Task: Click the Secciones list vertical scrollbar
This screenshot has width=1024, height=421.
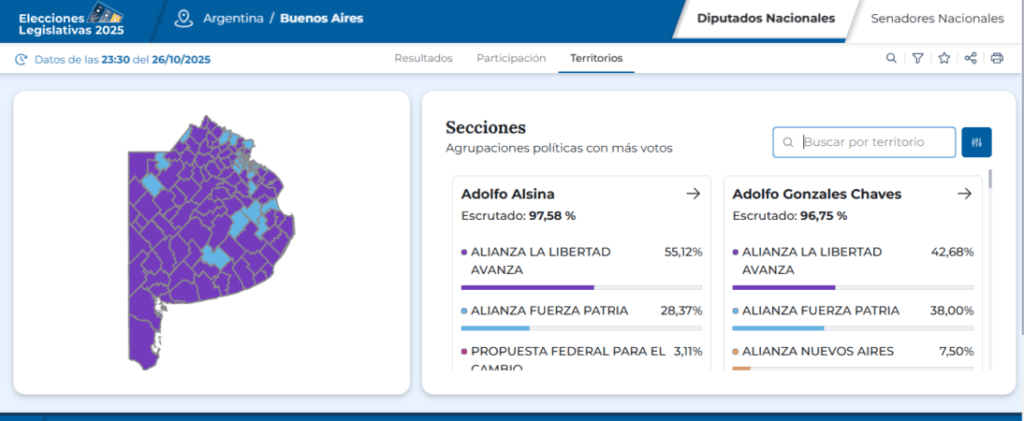Action: coord(990,180)
